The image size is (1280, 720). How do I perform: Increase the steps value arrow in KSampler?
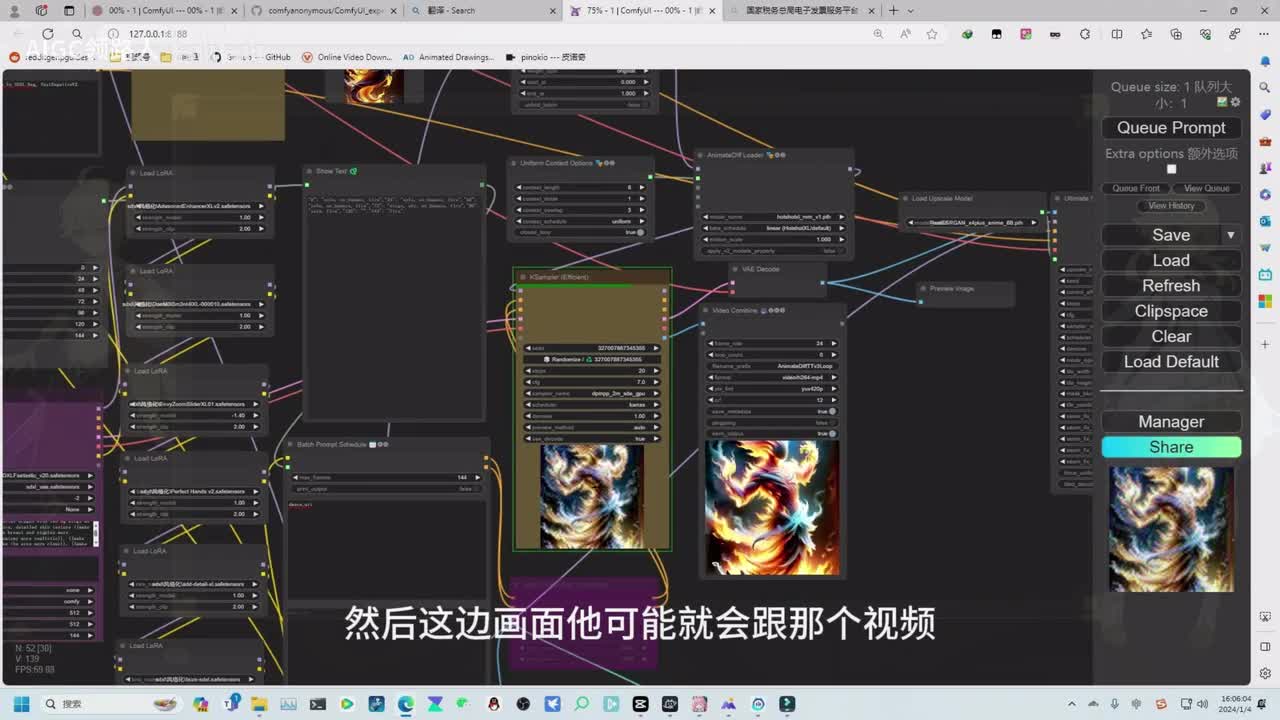click(x=656, y=371)
